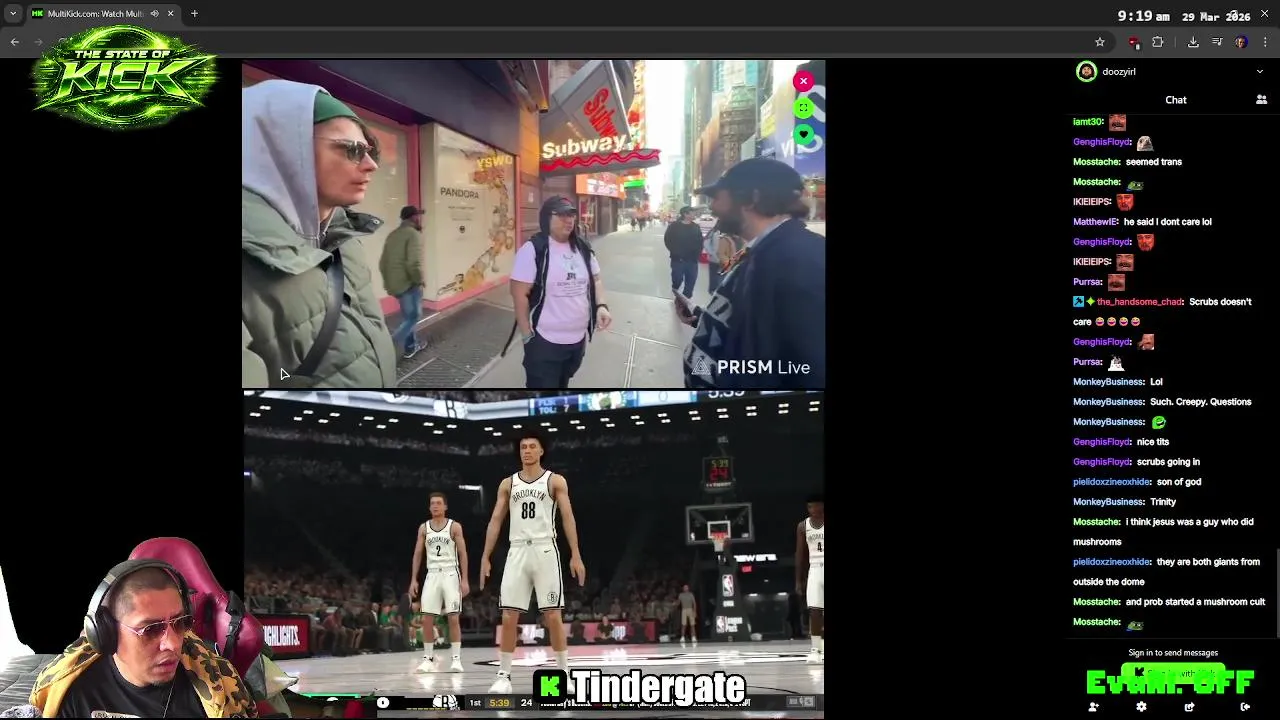Click the date 29 Mar 2026
The width and height of the screenshot is (1280, 720).
[x=1216, y=16]
